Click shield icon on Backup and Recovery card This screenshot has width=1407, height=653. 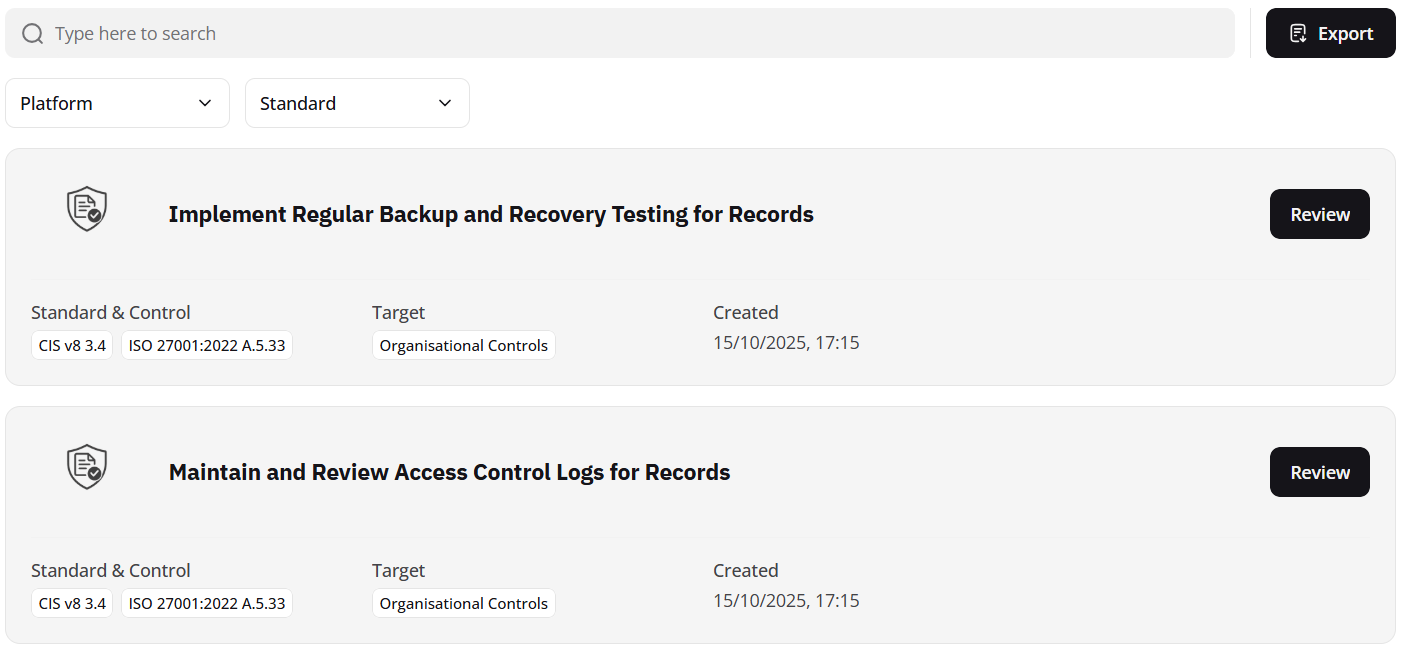tap(87, 208)
